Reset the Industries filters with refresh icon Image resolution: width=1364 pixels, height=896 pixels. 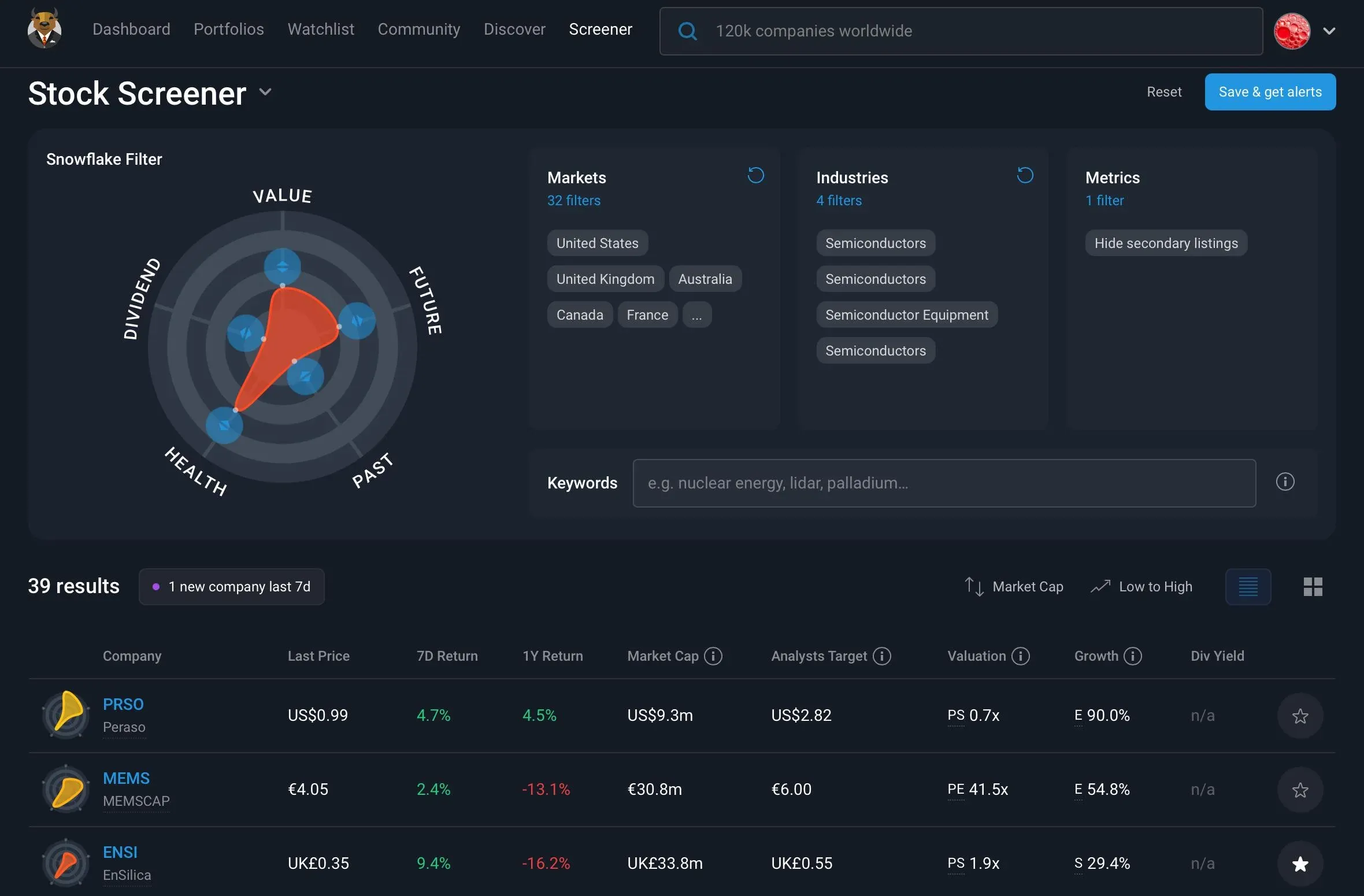pos(1025,175)
